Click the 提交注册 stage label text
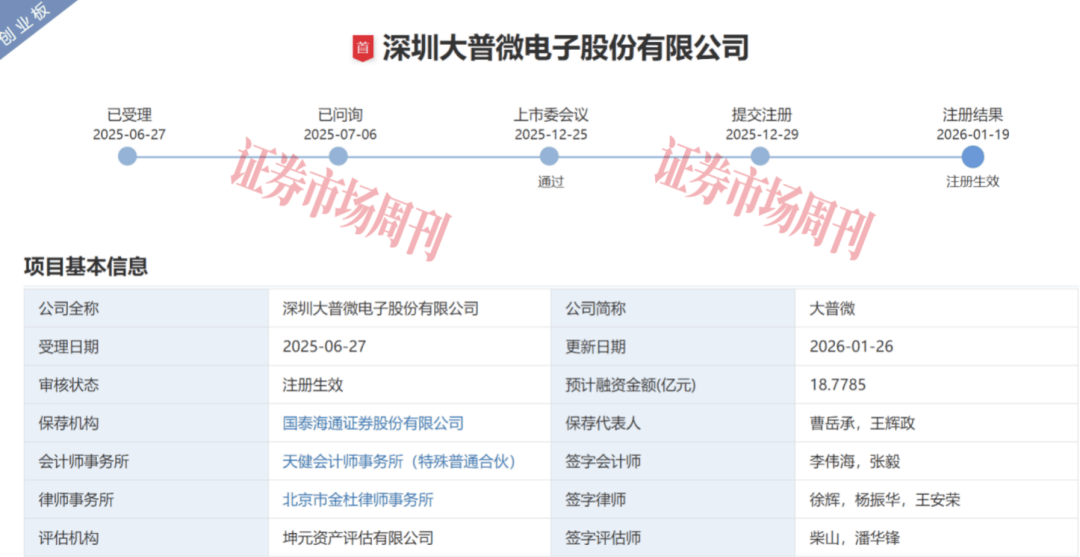 [762, 115]
